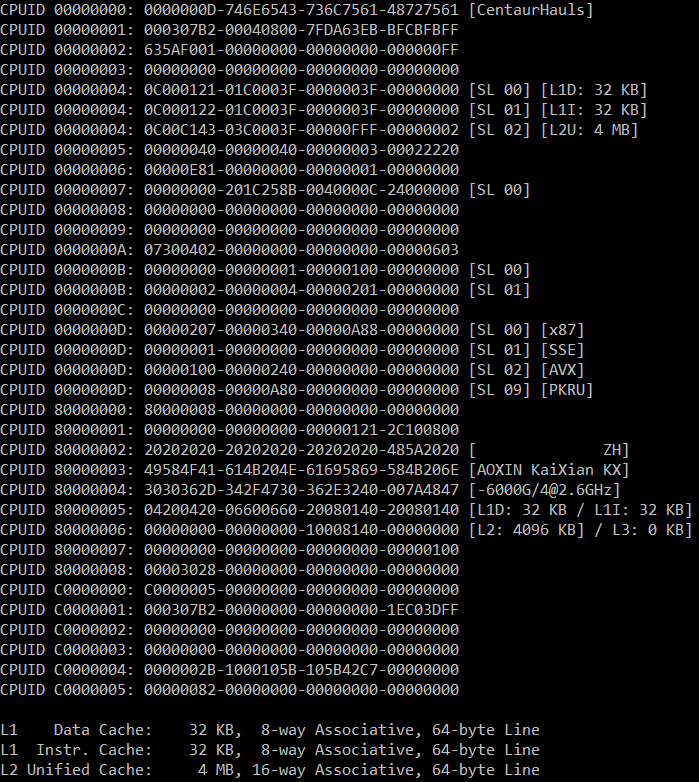Click the [L2: 4096 KB] annotation
The width and height of the screenshot is (699, 782).
point(526,530)
